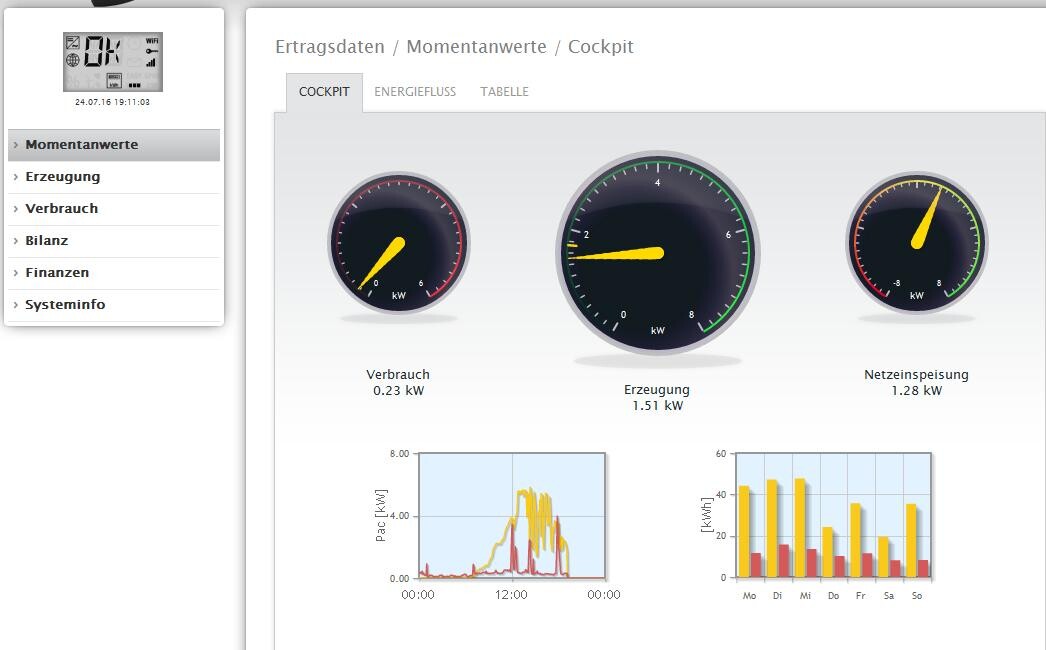Click the inverter icon in LCD display
Viewport: 1046px width, 650px height.
73,43
